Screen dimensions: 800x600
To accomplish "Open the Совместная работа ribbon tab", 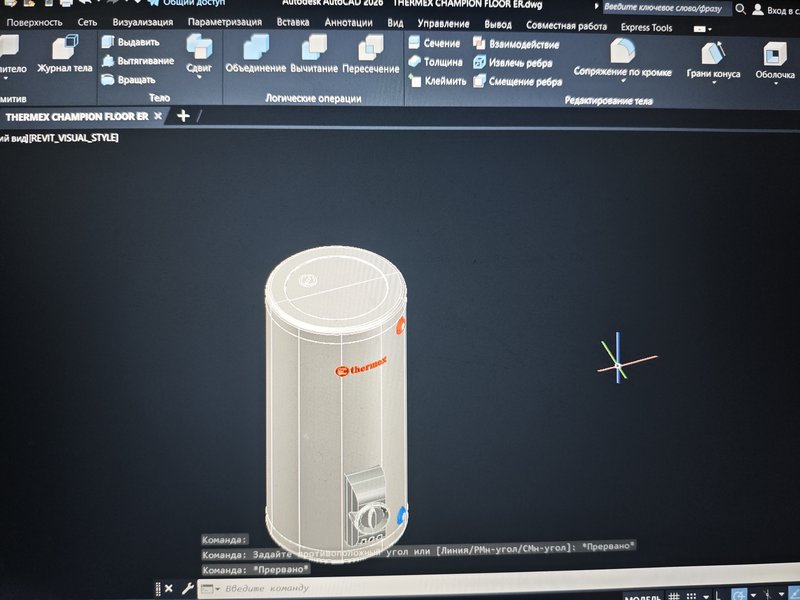I will point(566,26).
